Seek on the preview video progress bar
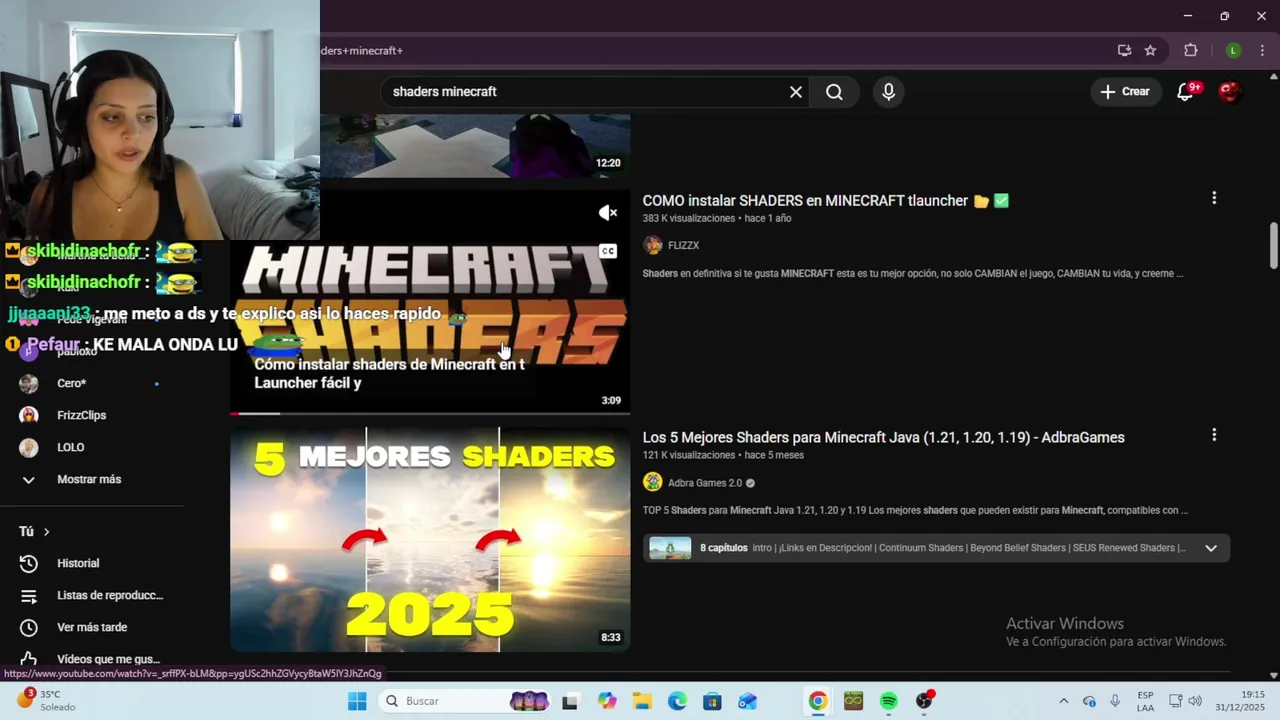1280x720 pixels. [430, 413]
